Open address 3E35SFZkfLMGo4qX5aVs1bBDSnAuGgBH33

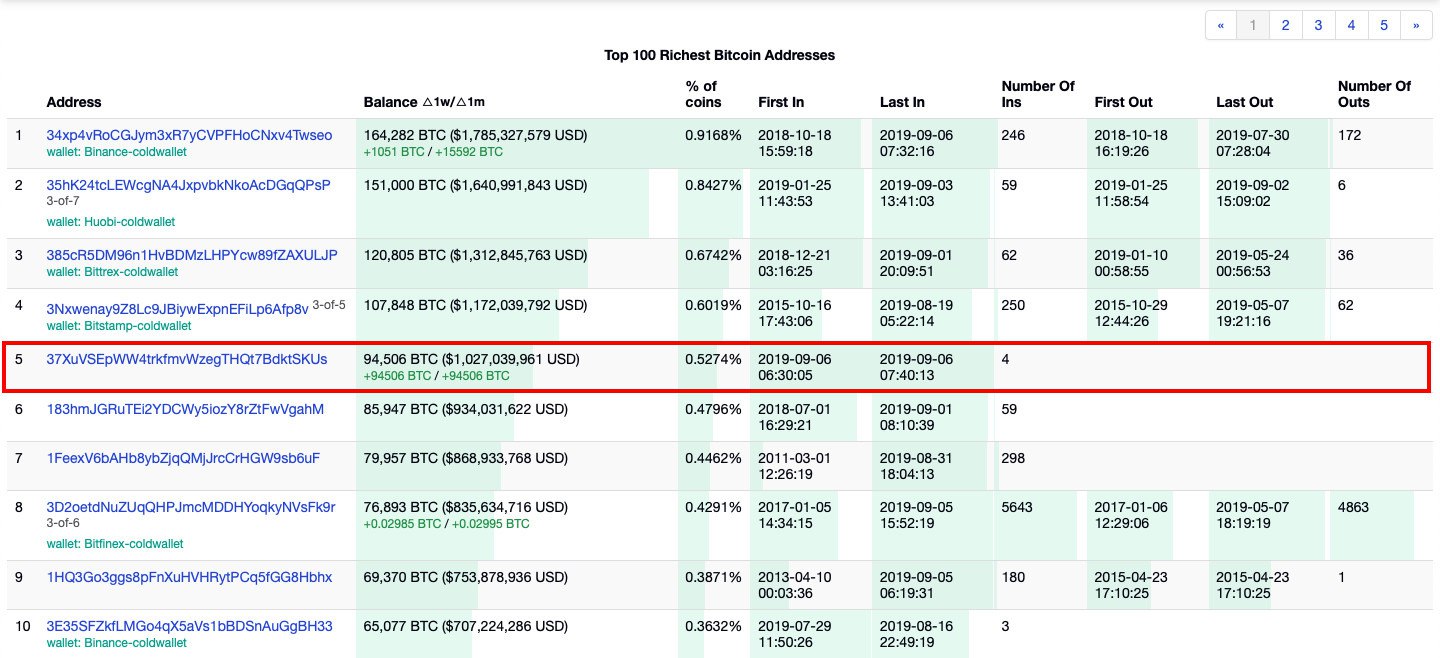click(189, 626)
